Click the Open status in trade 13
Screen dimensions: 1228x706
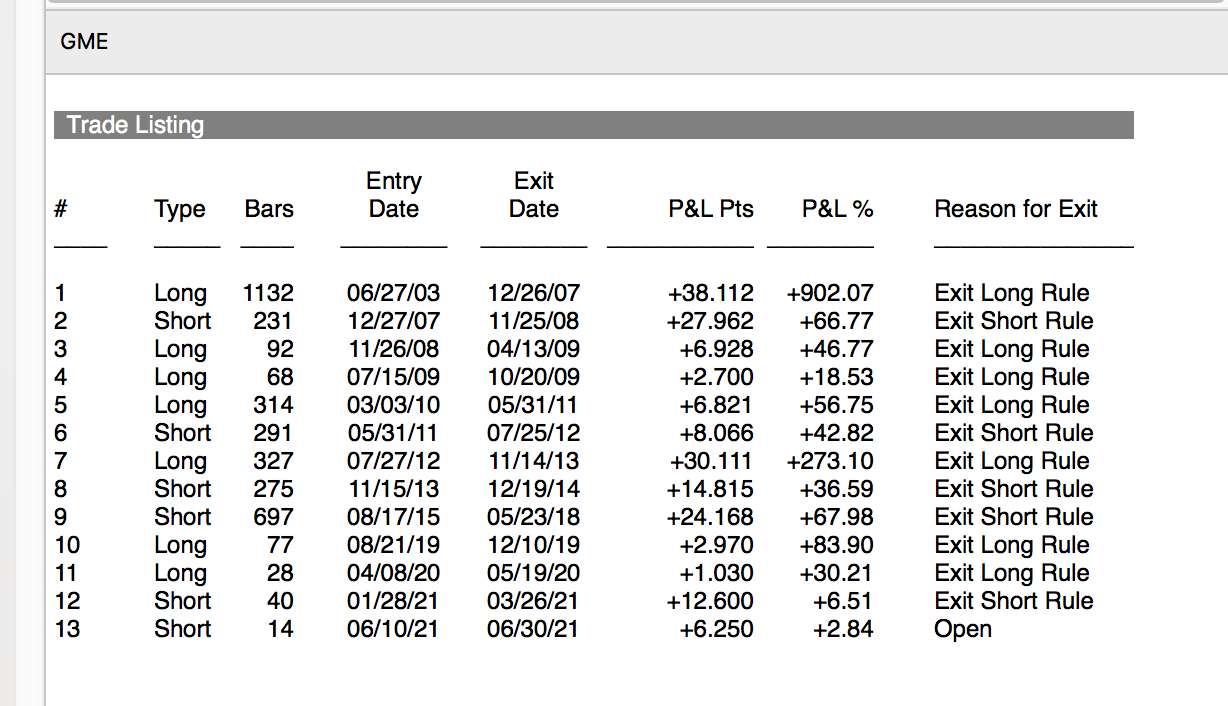tap(963, 629)
